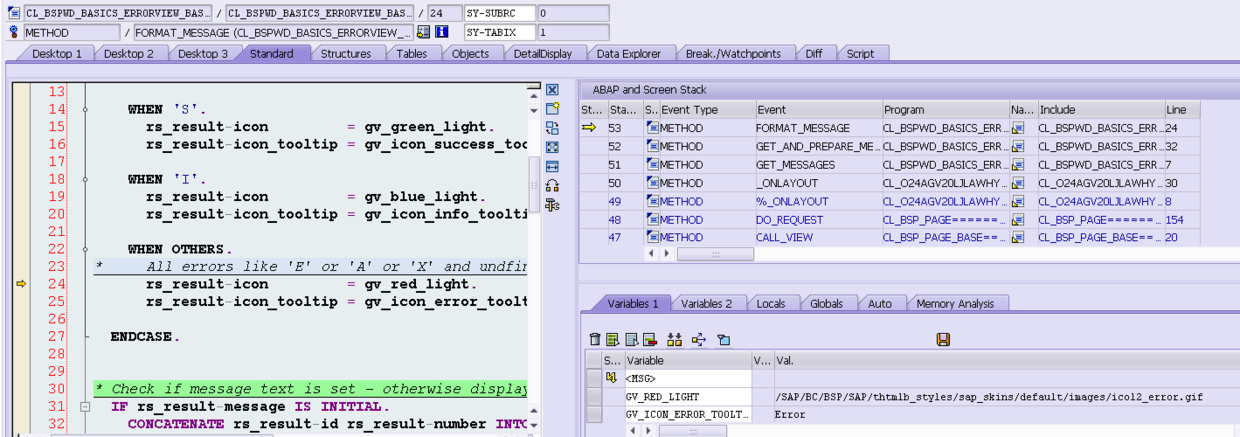Viewport: 1240px width, 437px height.
Task: Open the Data Explorer tab
Action: (629, 53)
